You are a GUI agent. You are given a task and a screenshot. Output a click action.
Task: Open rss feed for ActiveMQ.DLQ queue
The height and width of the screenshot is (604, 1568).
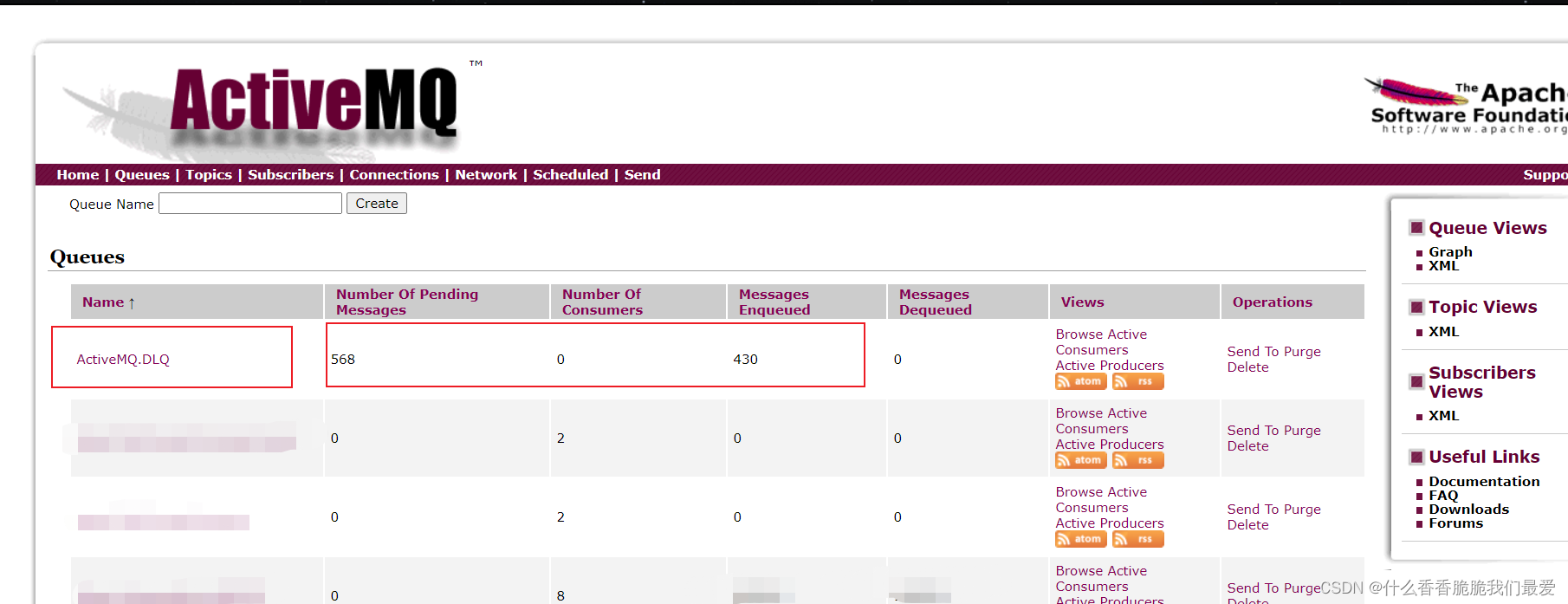click(1137, 381)
